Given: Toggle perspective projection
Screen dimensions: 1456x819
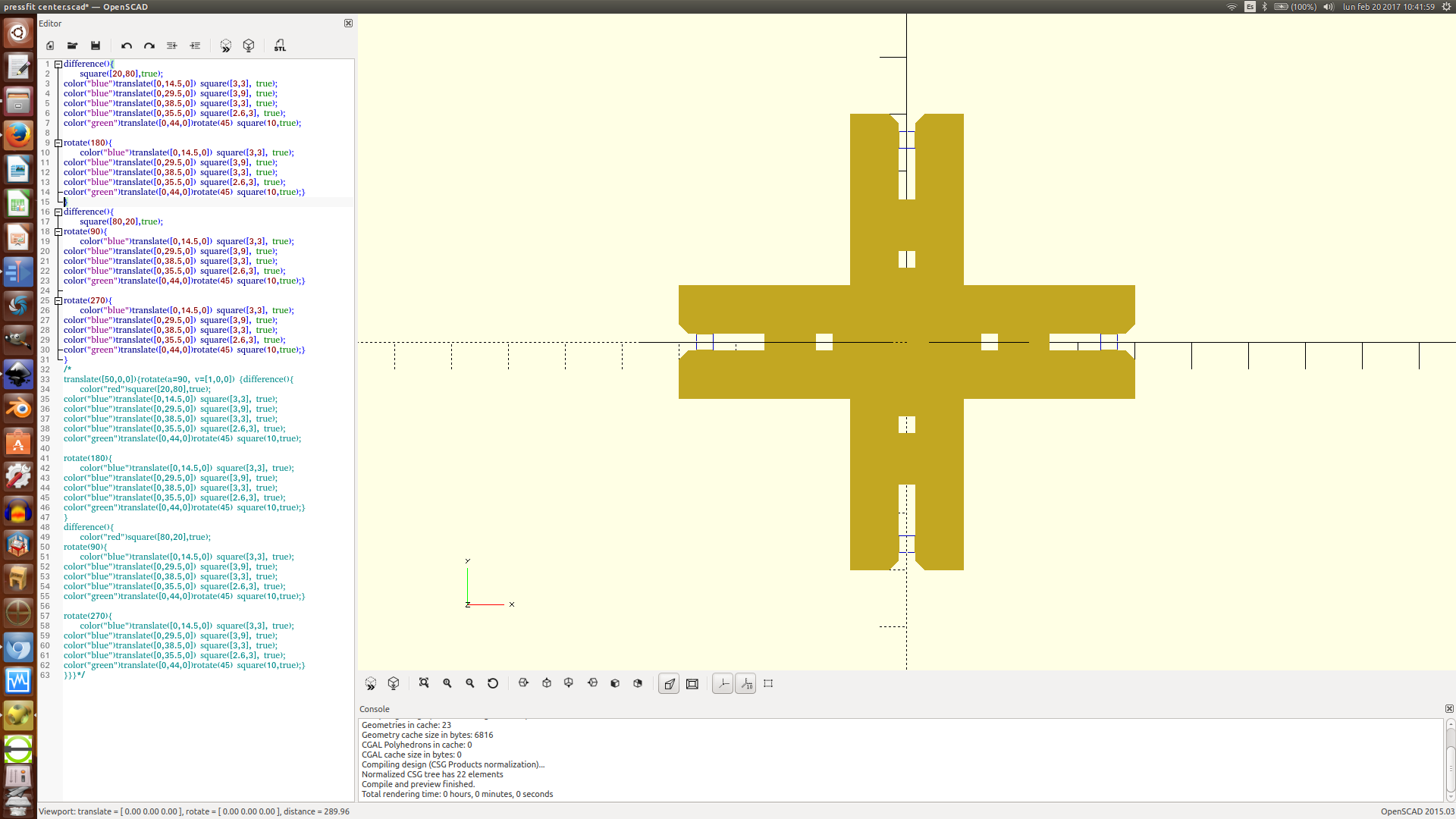Looking at the screenshot, I should click(x=669, y=684).
